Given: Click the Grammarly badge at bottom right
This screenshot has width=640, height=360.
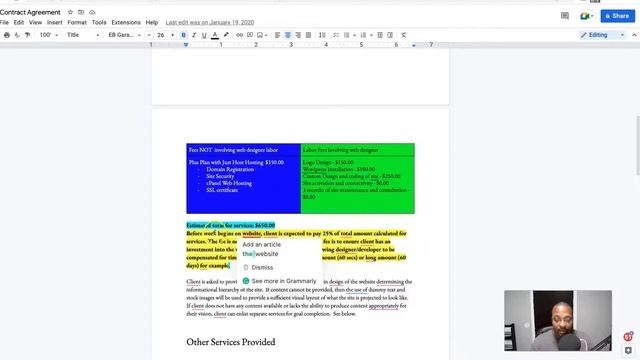Looking at the screenshot, I should 628,336.
